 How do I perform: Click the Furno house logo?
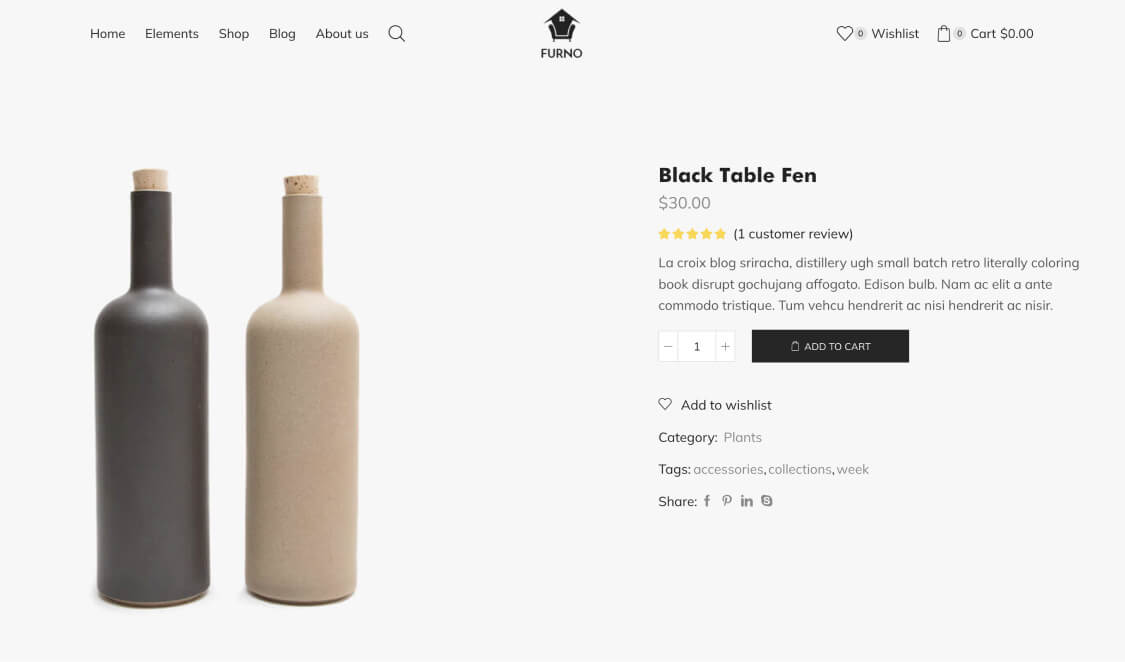pyautogui.click(x=561, y=33)
